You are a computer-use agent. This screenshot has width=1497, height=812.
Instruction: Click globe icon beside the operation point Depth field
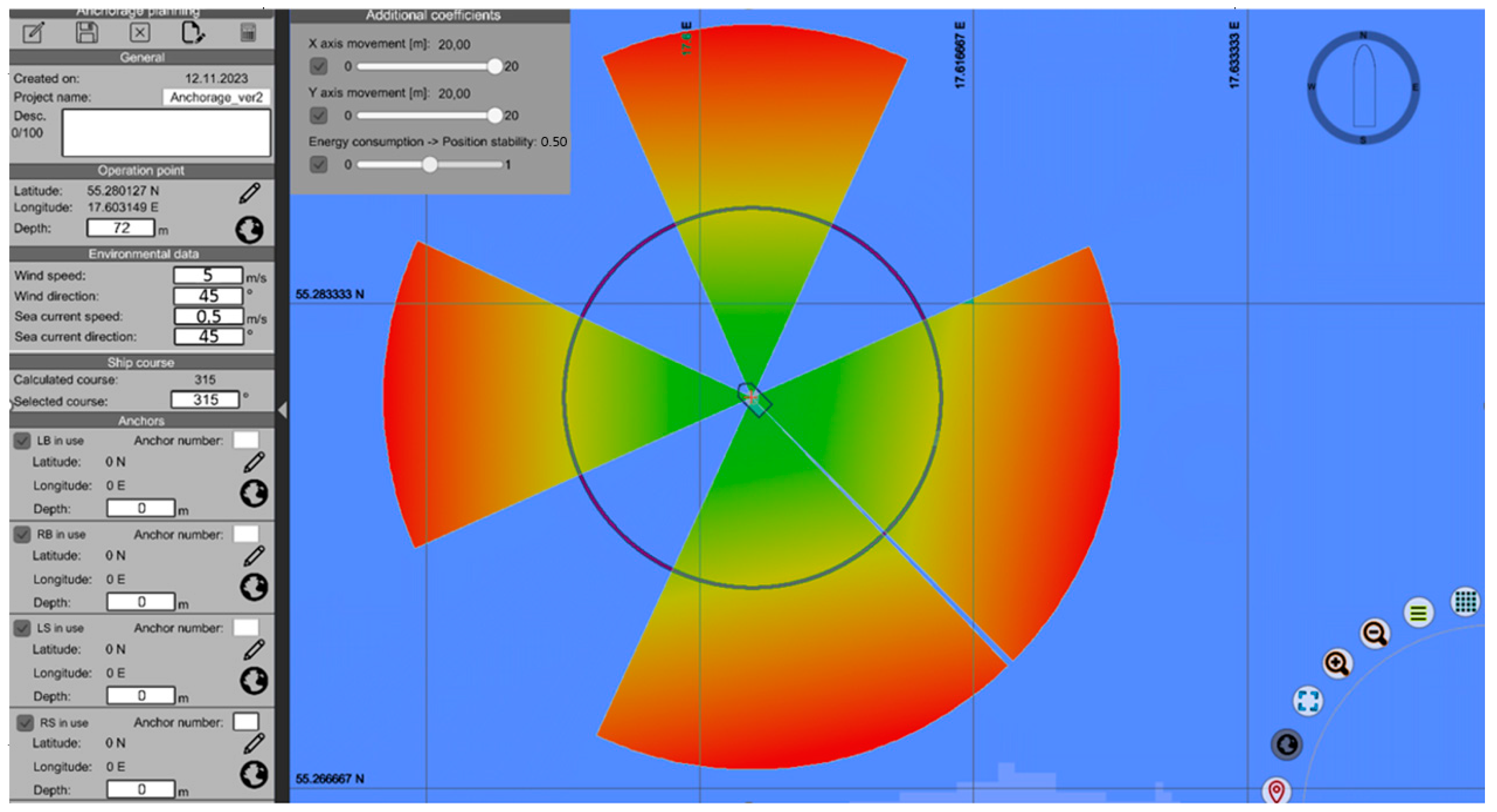coord(249,230)
